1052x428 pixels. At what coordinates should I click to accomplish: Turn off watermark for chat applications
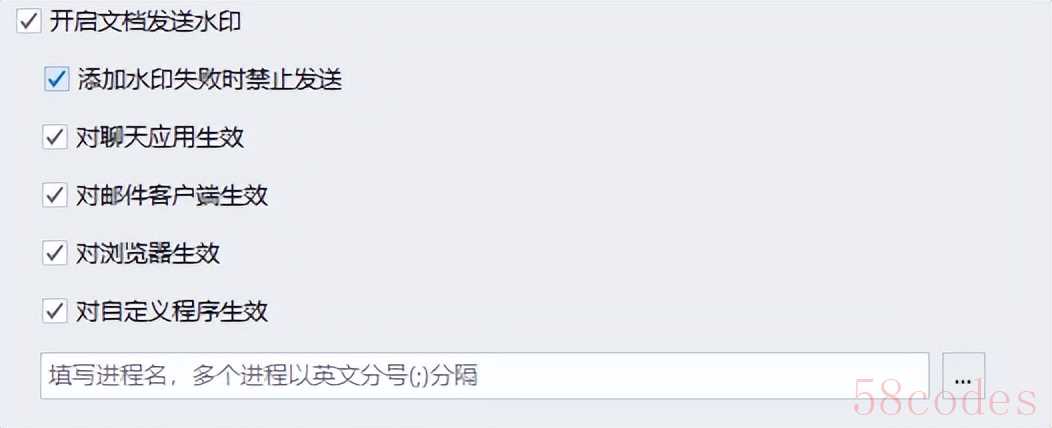coord(54,138)
